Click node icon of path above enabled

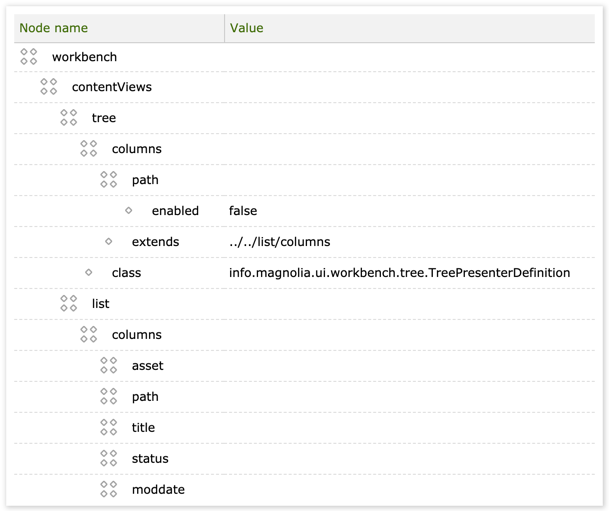(109, 179)
